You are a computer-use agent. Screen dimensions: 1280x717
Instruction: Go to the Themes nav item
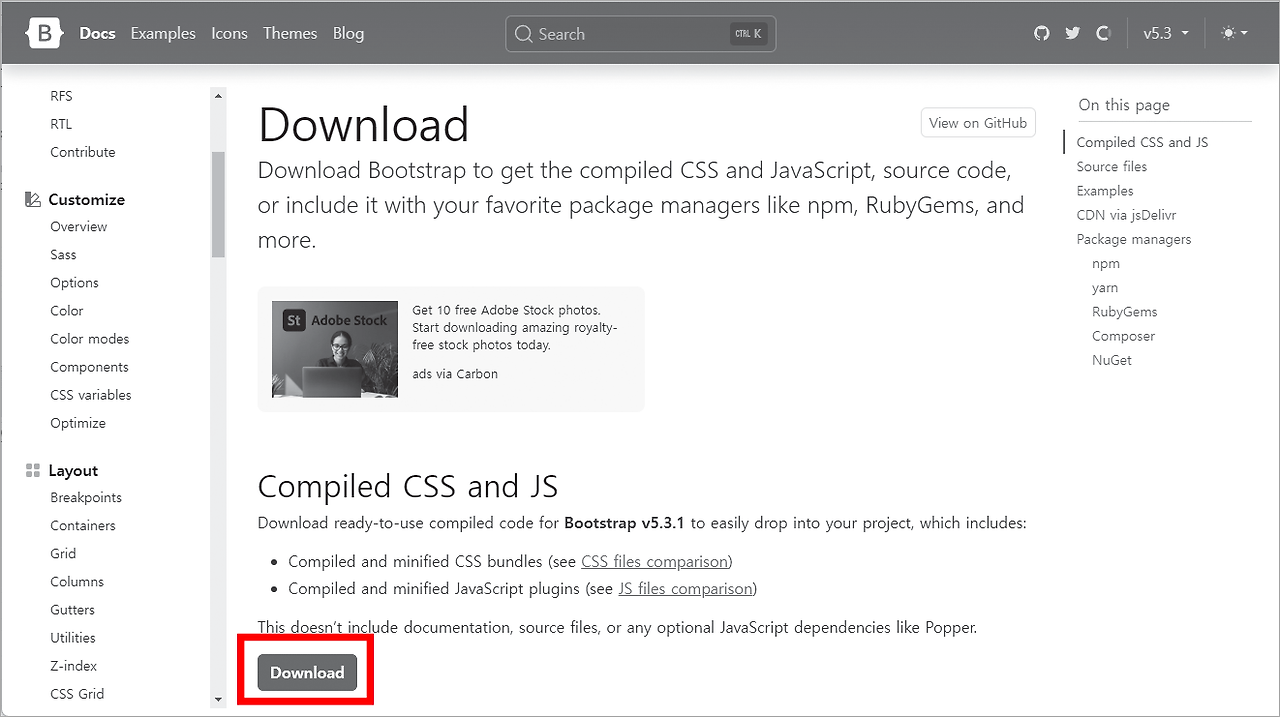pos(290,33)
